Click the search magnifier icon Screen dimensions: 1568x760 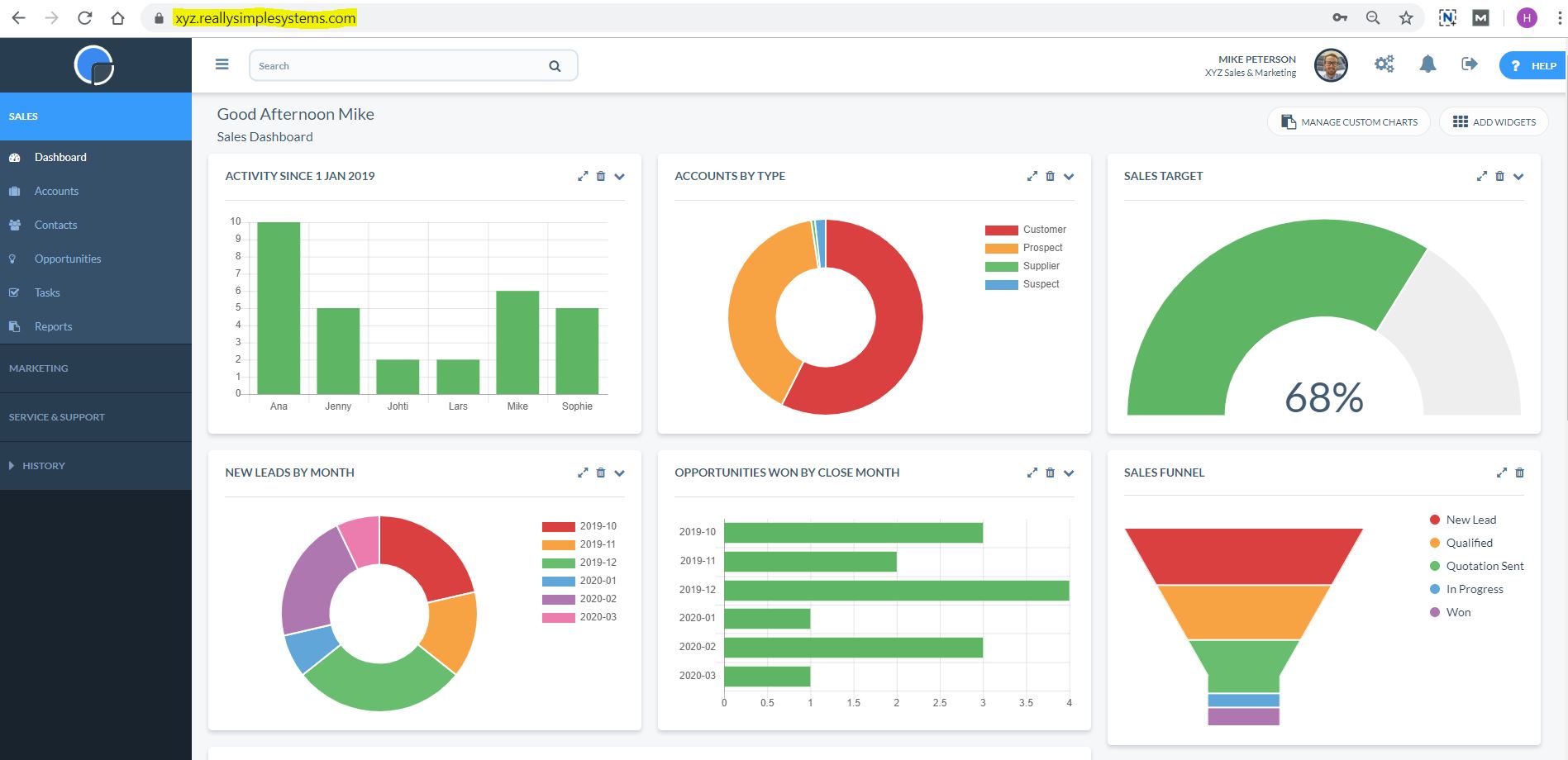[554, 65]
